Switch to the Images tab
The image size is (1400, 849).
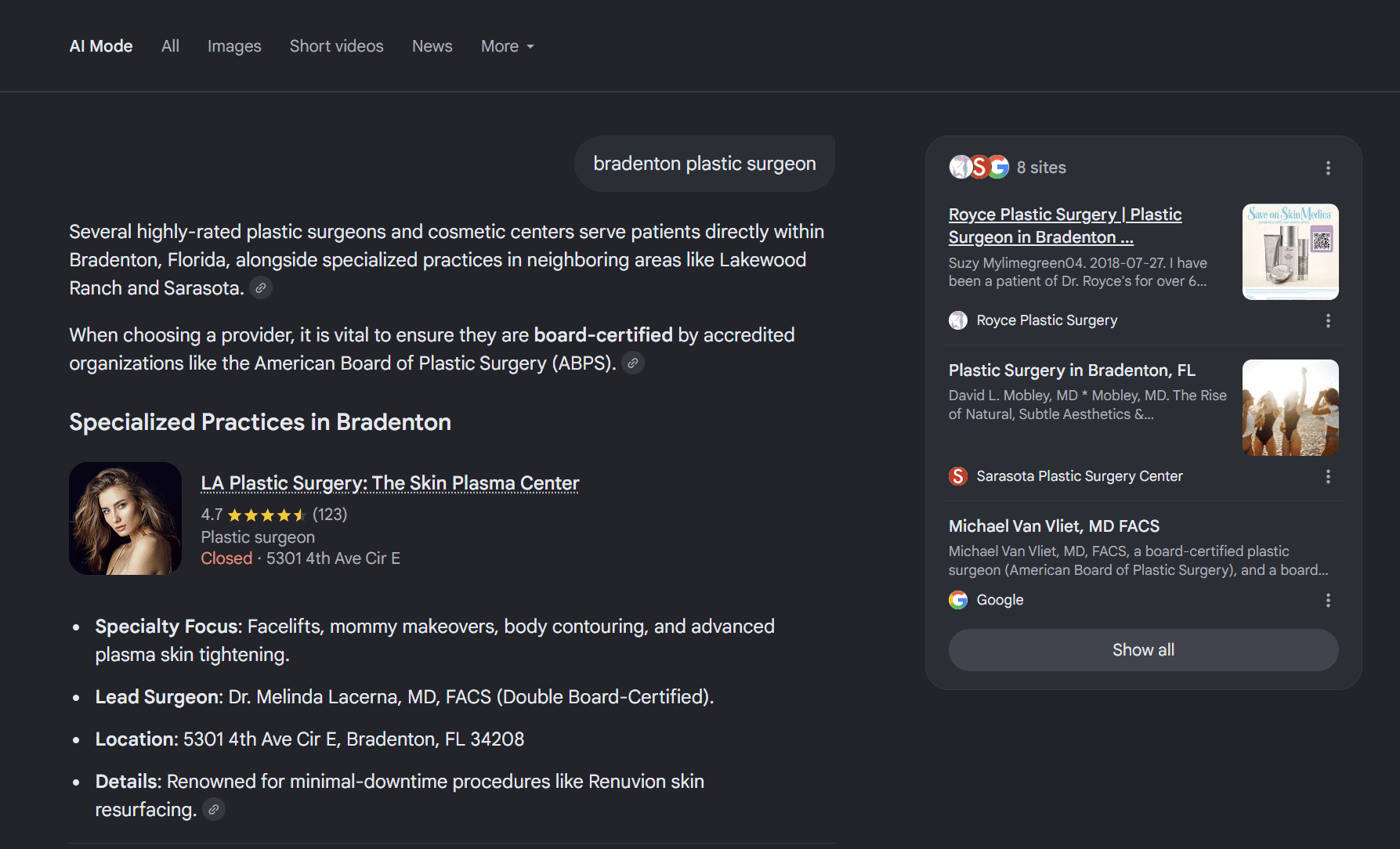(x=234, y=46)
